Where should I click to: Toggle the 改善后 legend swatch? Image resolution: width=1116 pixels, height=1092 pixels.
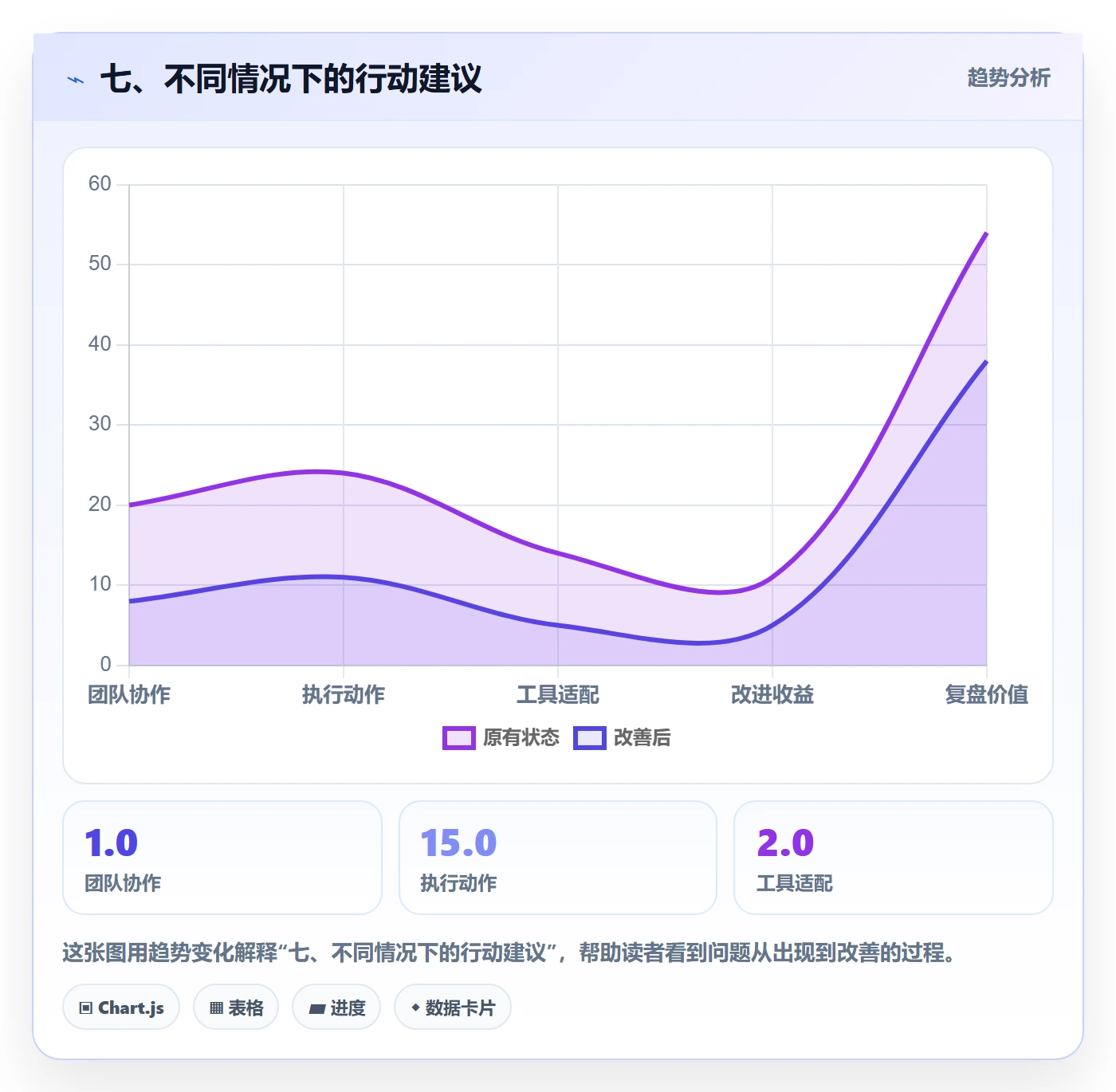(x=590, y=738)
